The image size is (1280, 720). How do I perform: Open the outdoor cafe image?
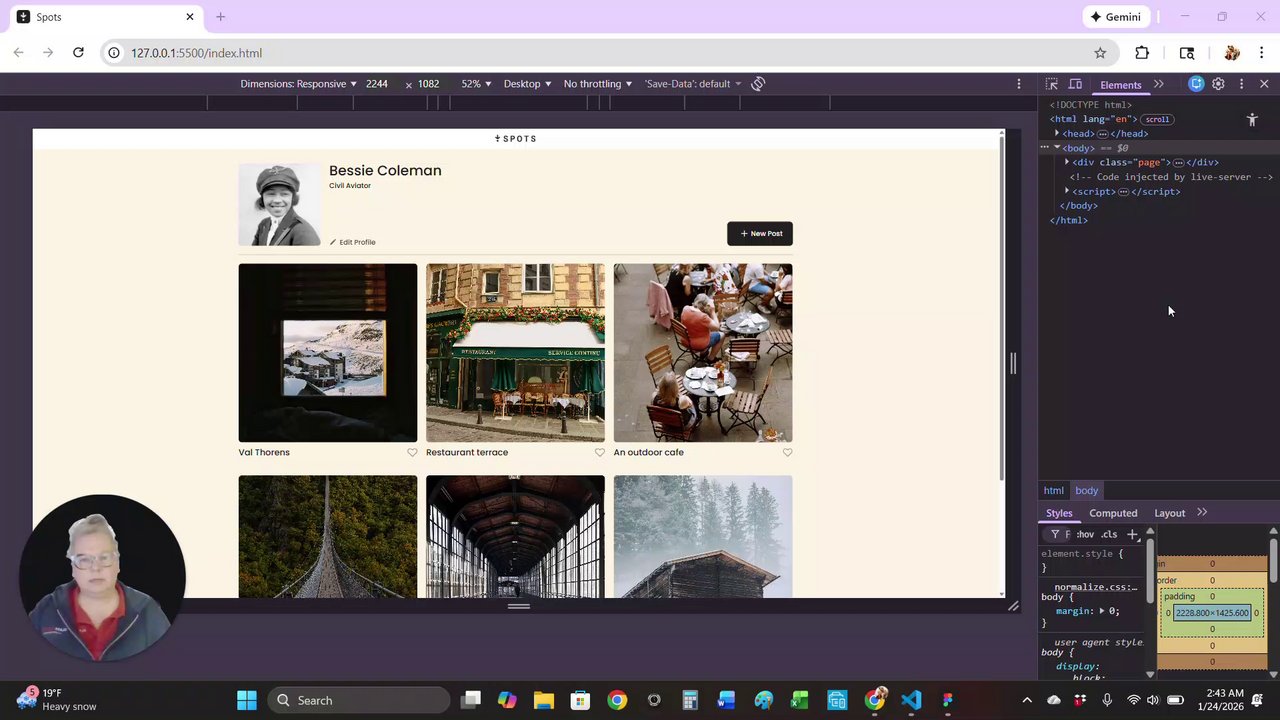point(703,352)
